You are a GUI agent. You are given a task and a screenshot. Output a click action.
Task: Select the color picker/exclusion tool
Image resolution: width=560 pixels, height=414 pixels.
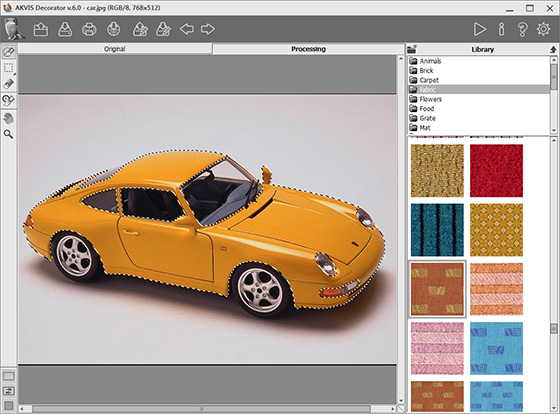(x=9, y=100)
